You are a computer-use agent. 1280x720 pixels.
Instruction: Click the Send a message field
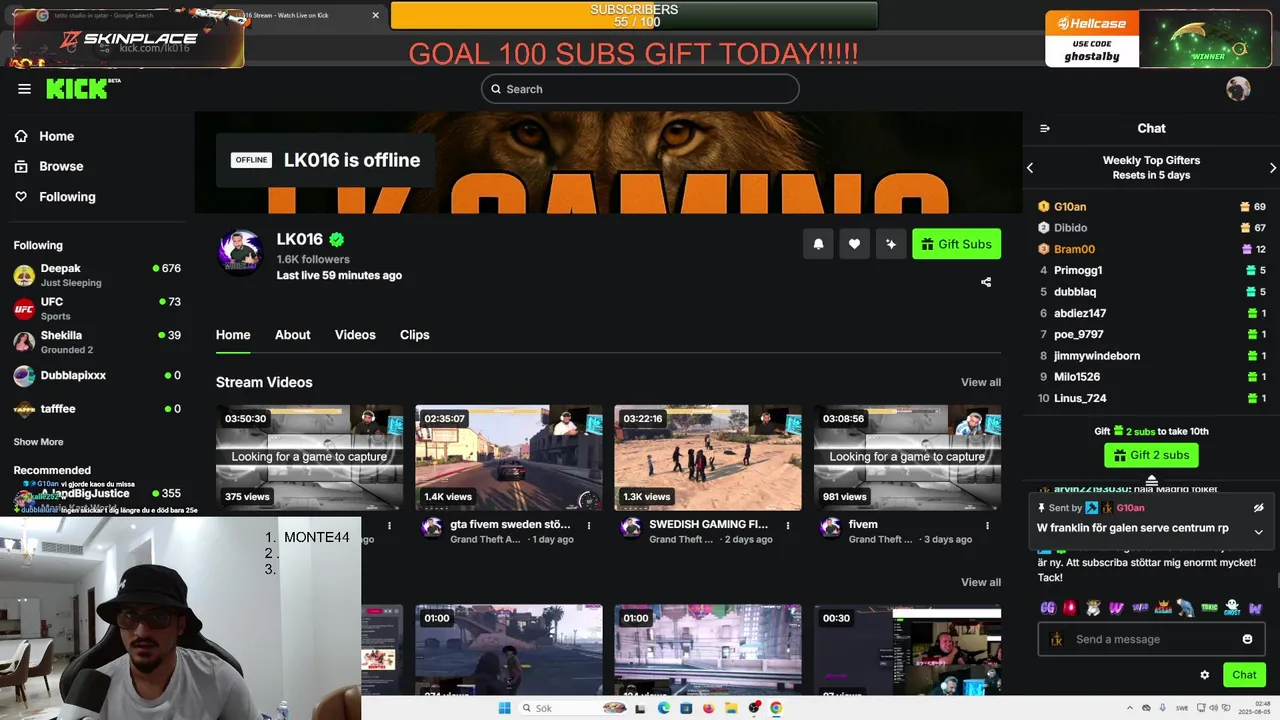(1151, 639)
